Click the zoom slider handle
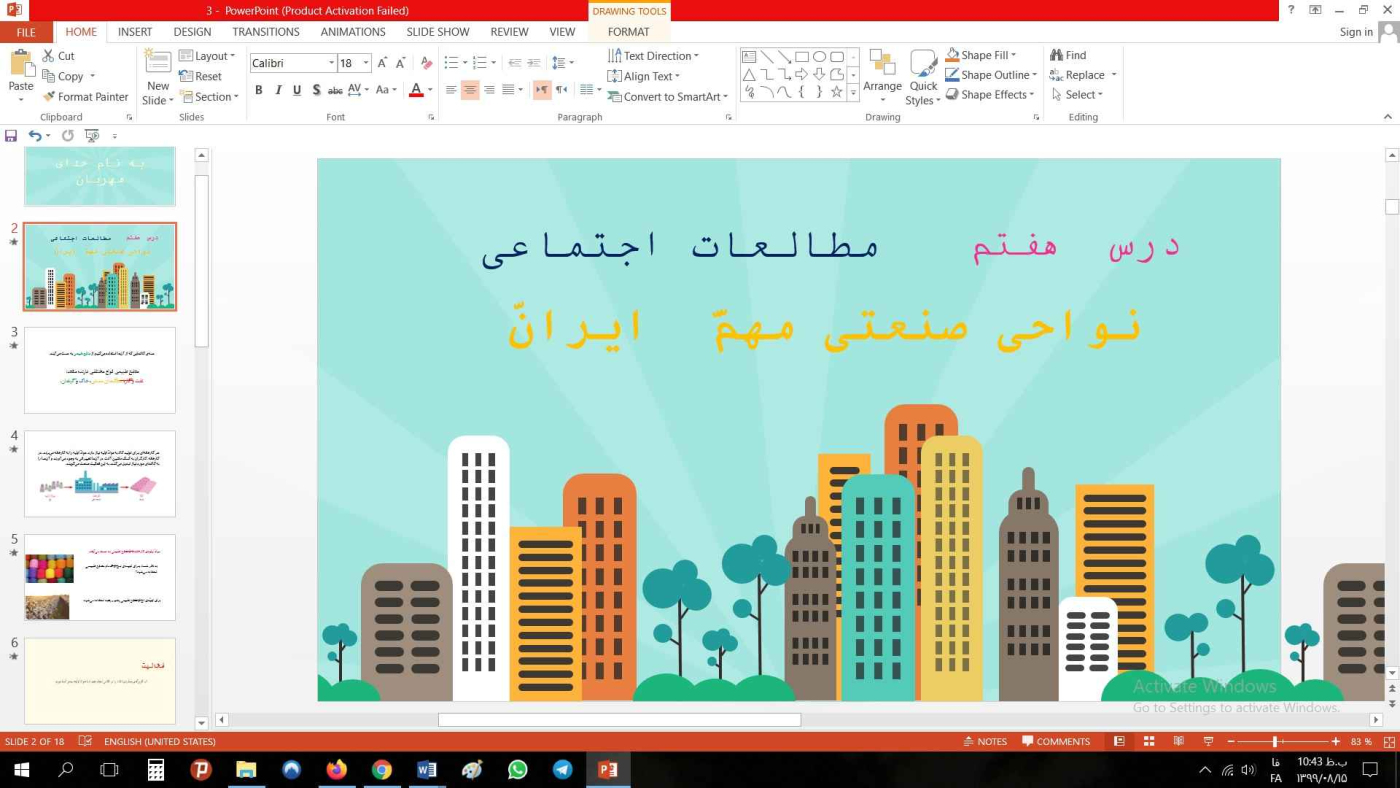Screen dimensions: 1400x788 pos(1275,742)
